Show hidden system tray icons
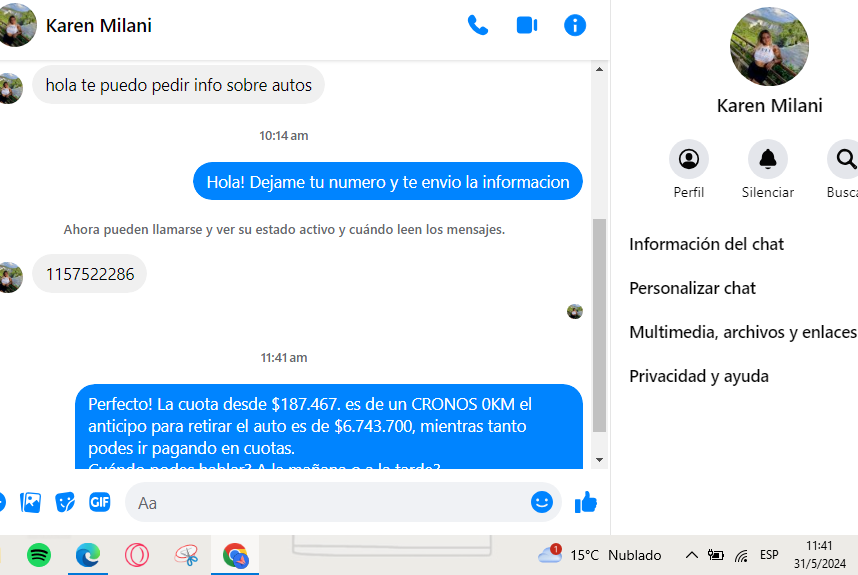The image size is (858, 575). (x=692, y=555)
